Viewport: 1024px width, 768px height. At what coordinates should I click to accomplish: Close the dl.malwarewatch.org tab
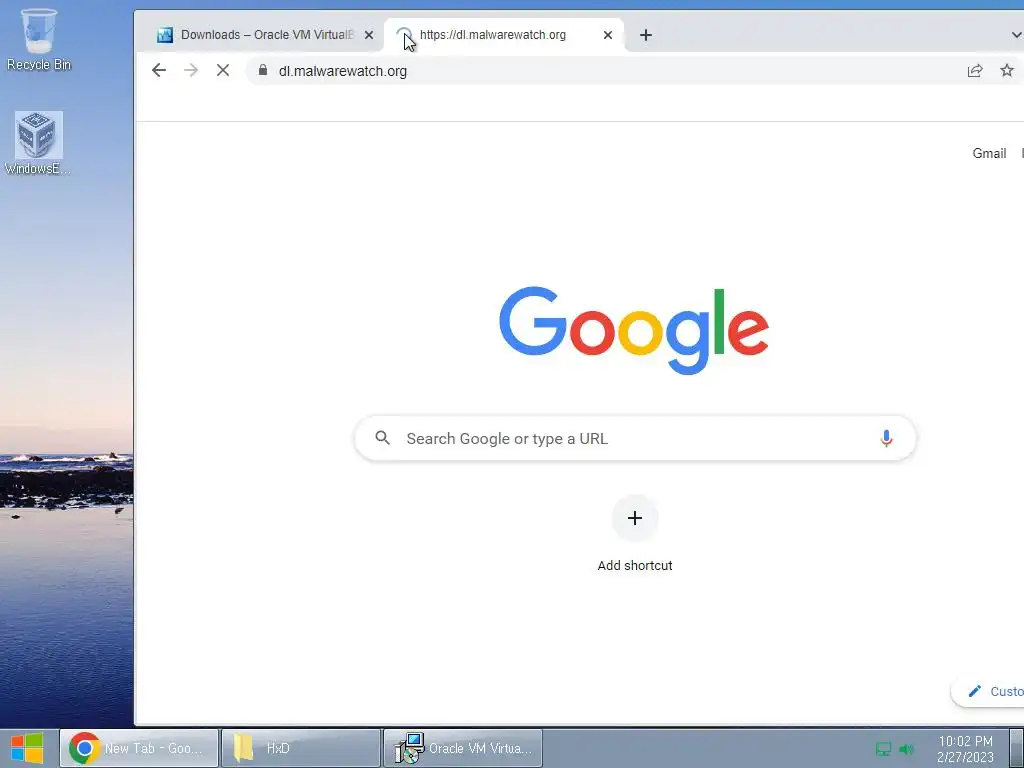point(608,35)
